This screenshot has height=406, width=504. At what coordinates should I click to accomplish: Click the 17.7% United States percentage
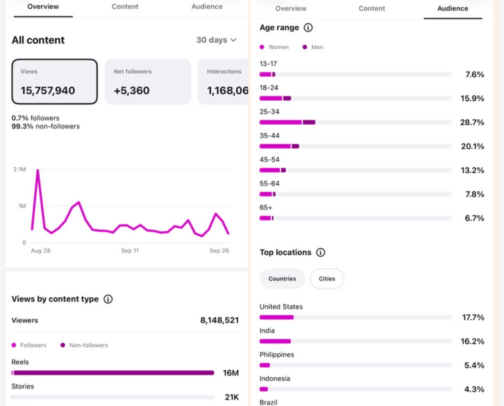[473, 317]
